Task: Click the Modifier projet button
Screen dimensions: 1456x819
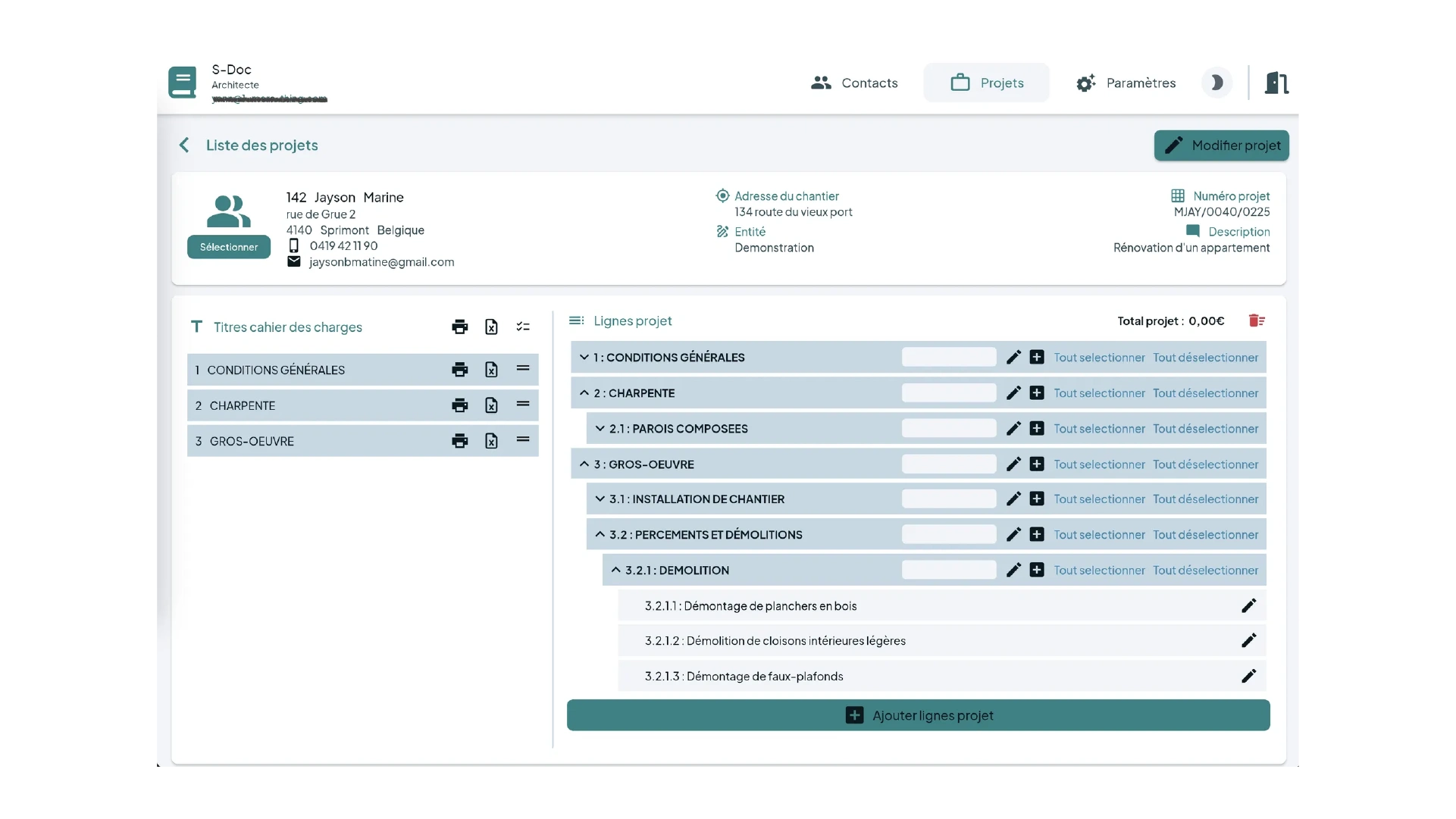Action: [x=1221, y=145]
